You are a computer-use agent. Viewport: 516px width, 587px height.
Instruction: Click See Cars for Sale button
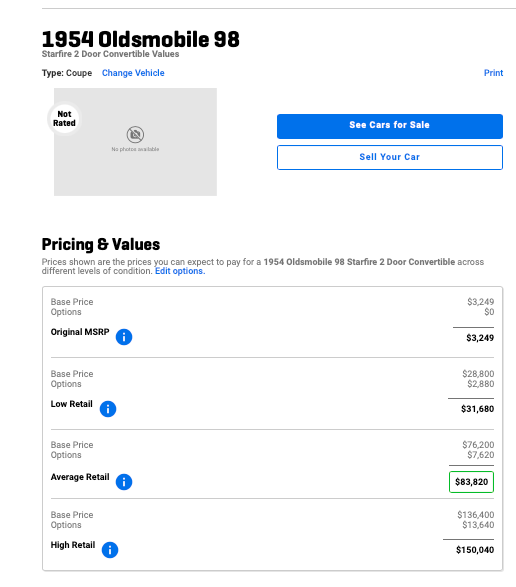[390, 127]
